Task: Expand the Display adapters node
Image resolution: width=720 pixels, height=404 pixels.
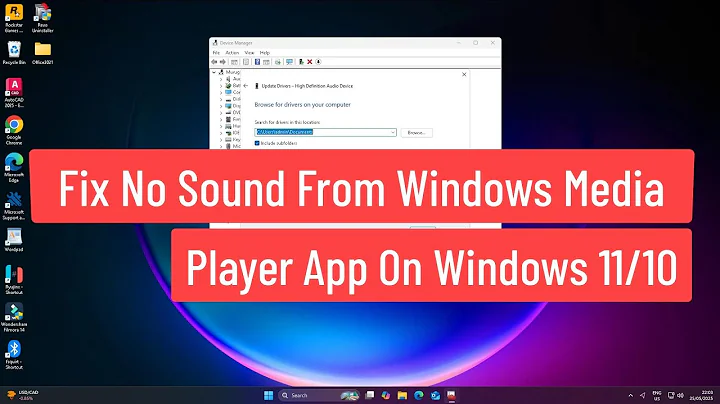Action: pyautogui.click(x=221, y=106)
